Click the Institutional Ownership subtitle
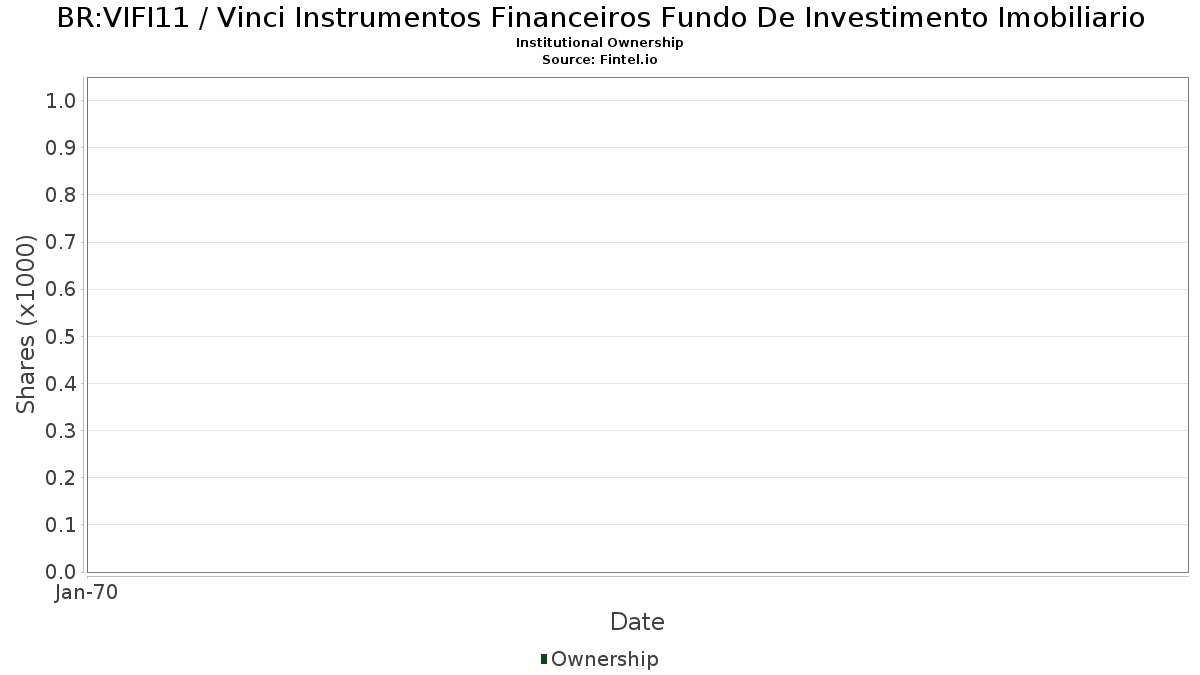This screenshot has width=1200, height=675. 600,43
